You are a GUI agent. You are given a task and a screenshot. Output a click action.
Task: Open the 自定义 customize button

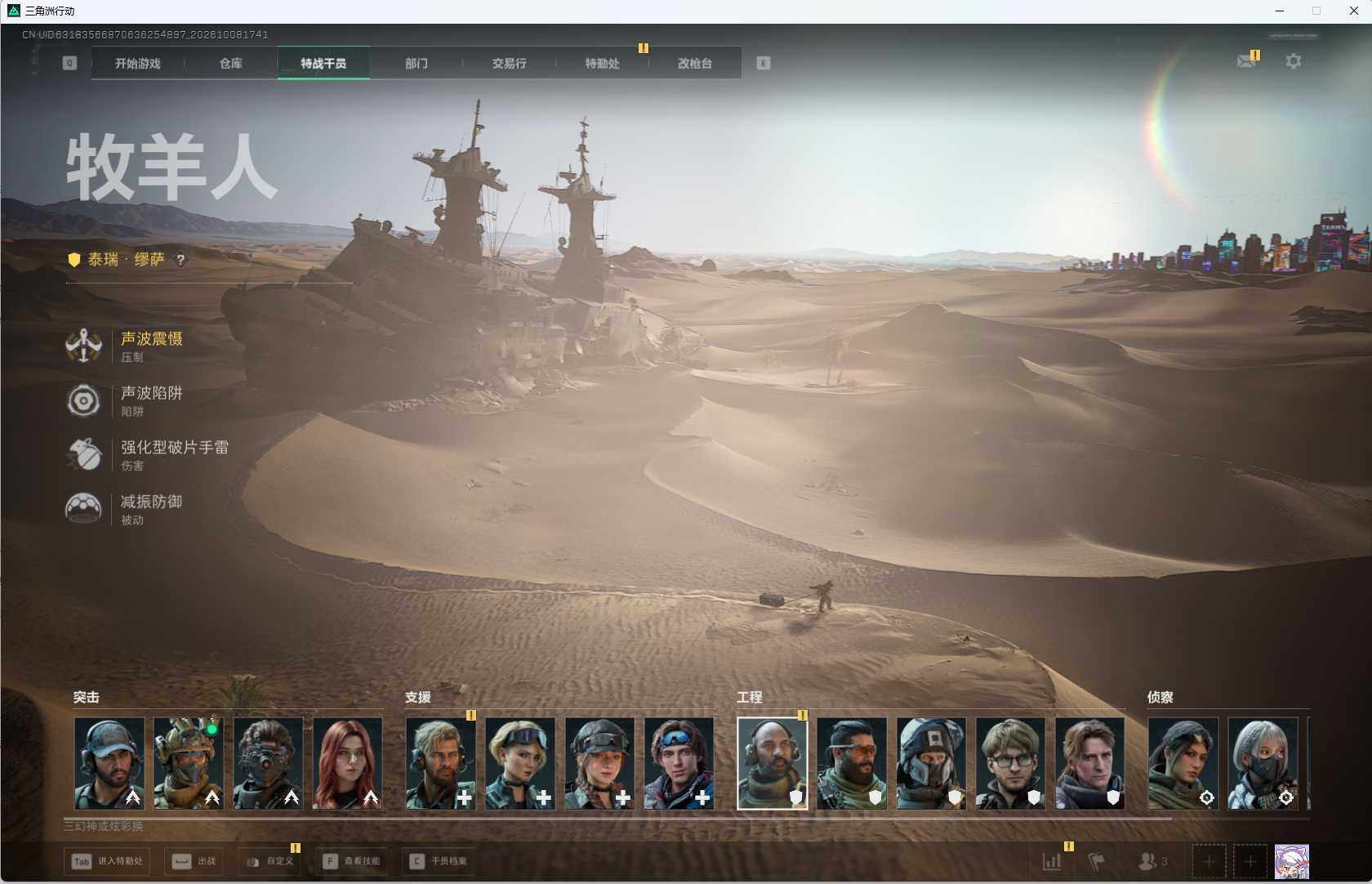(x=270, y=861)
